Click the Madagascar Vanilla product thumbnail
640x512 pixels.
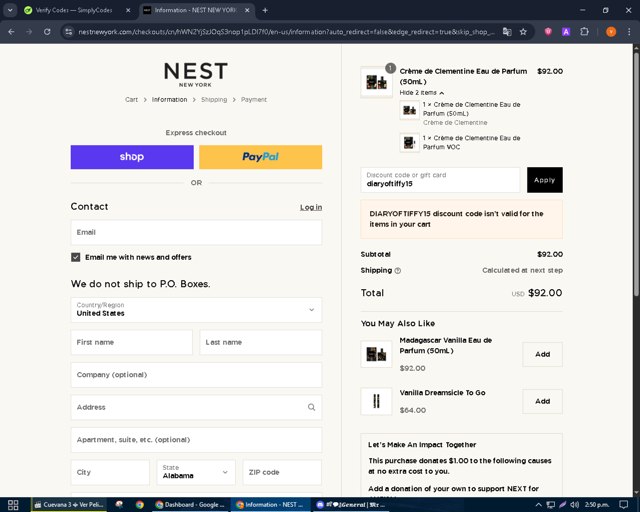pyautogui.click(x=376, y=354)
